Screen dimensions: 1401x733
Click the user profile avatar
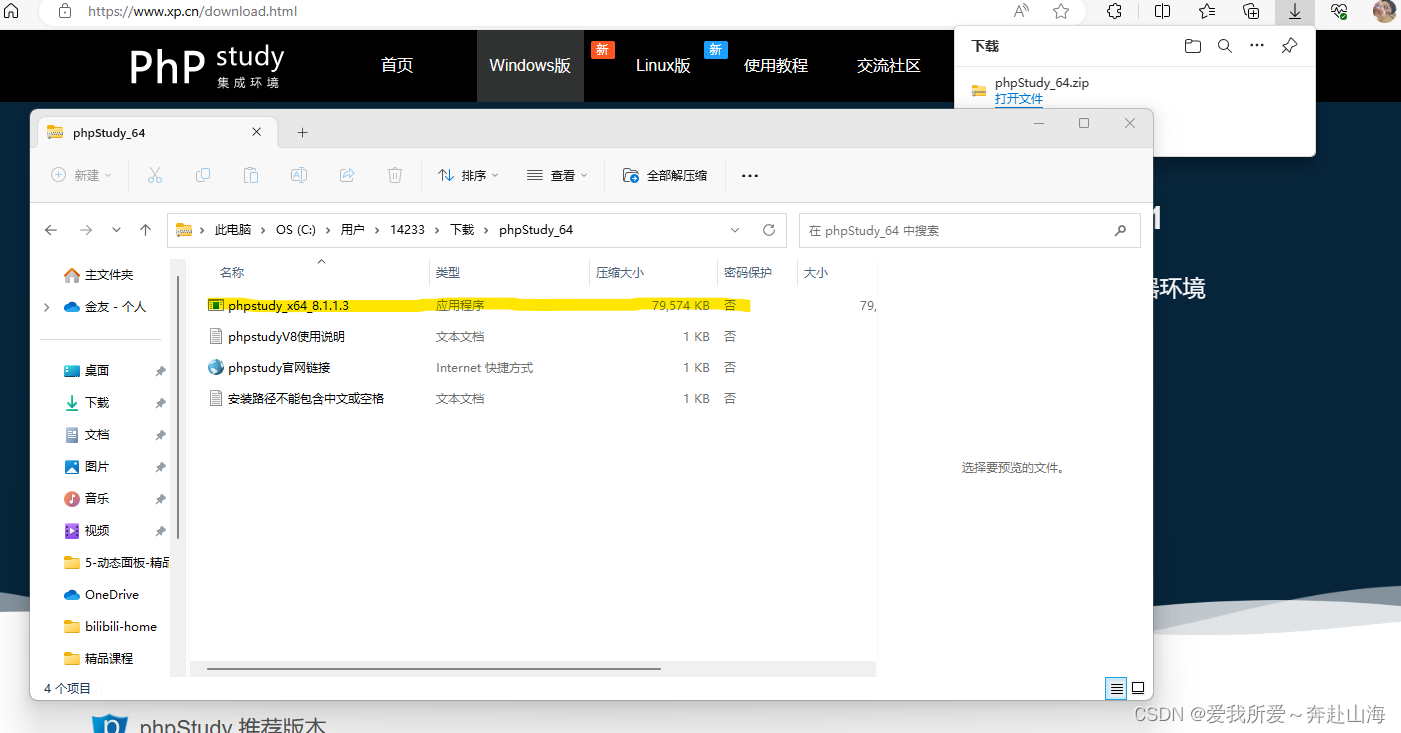tap(1384, 11)
